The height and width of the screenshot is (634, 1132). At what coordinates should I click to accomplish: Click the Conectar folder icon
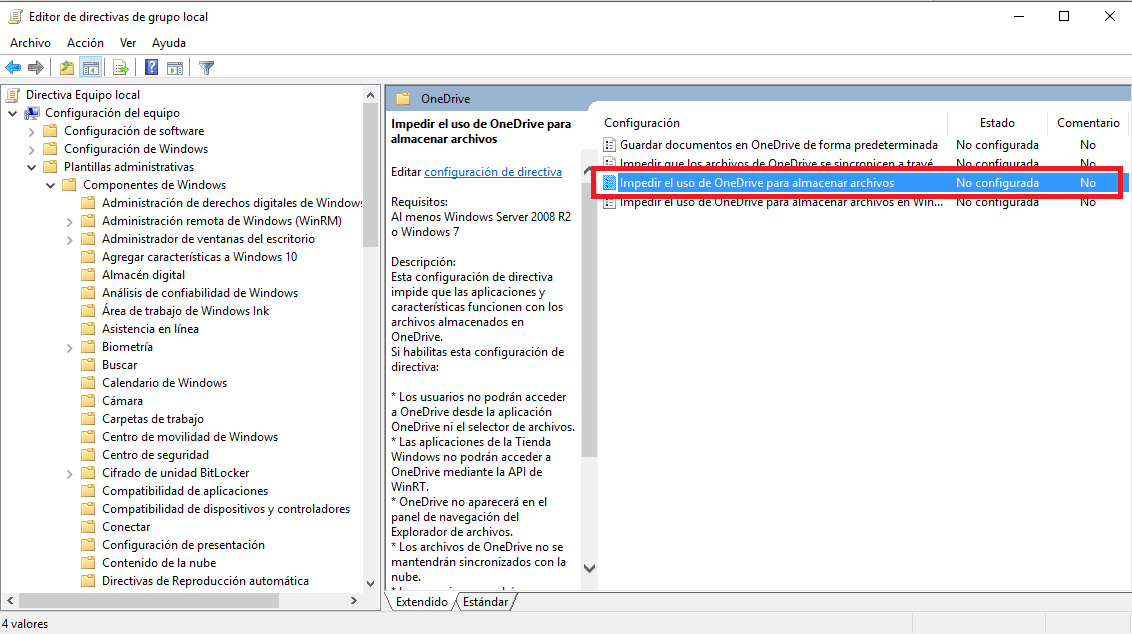pyautogui.click(x=88, y=526)
